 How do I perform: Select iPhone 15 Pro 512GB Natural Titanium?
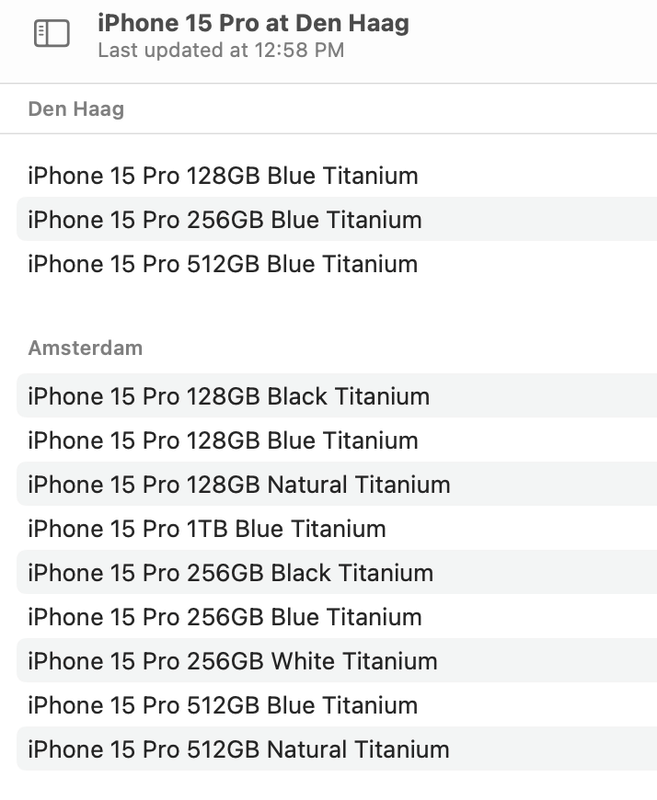(x=239, y=749)
